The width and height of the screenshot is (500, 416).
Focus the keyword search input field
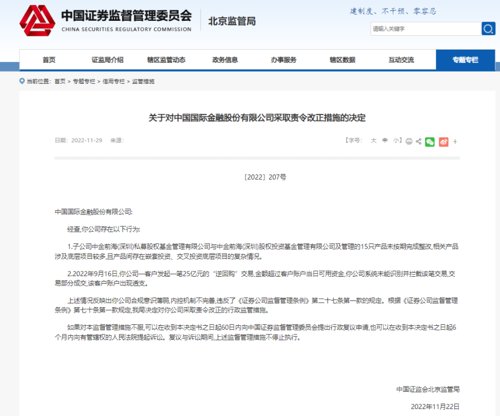click(426, 29)
